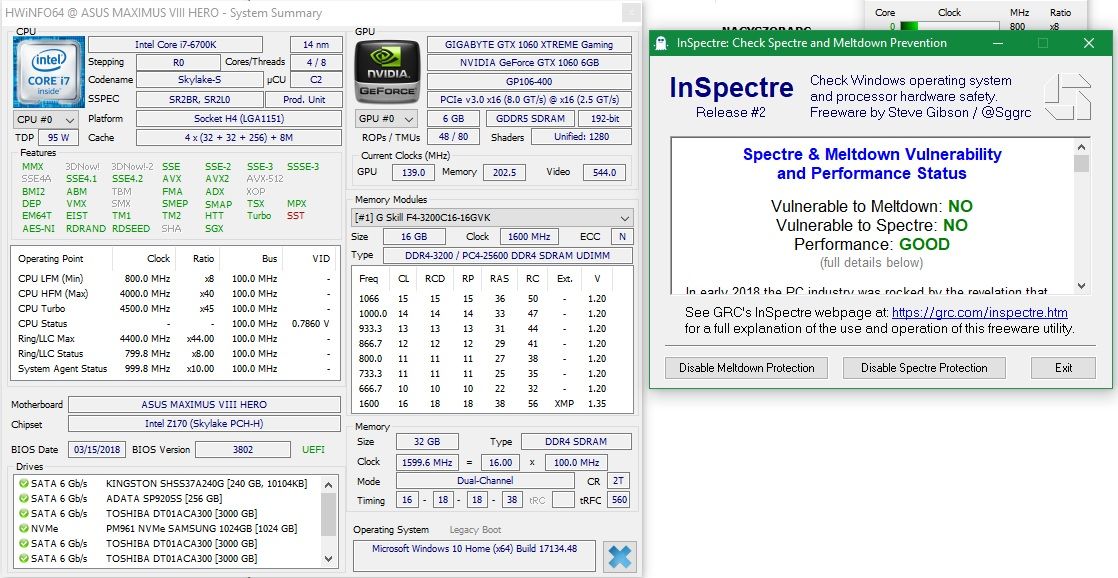
Task: Click the Microsoft Windows 10 Home OS field
Action: click(474, 556)
